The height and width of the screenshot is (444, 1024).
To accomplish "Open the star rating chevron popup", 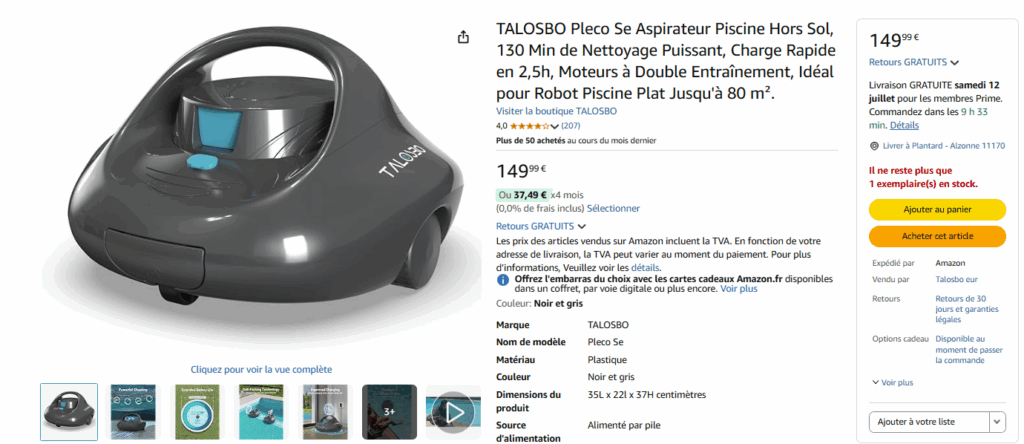I will click(555, 126).
